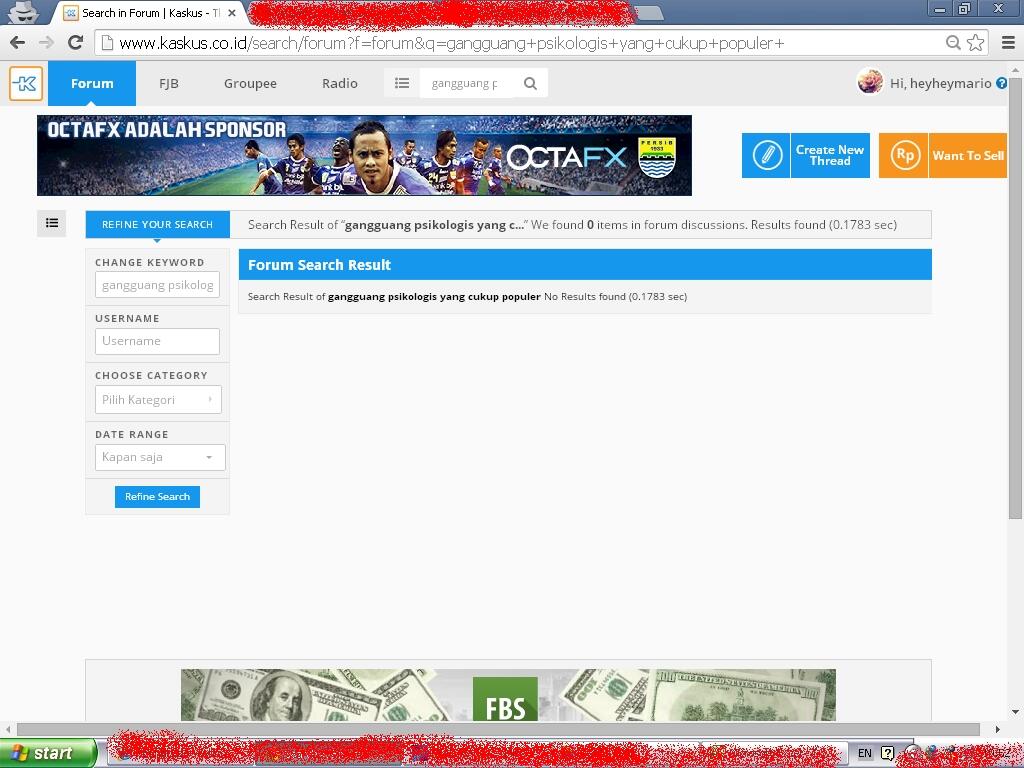
Task: Open the FJB section
Action: [x=168, y=84]
